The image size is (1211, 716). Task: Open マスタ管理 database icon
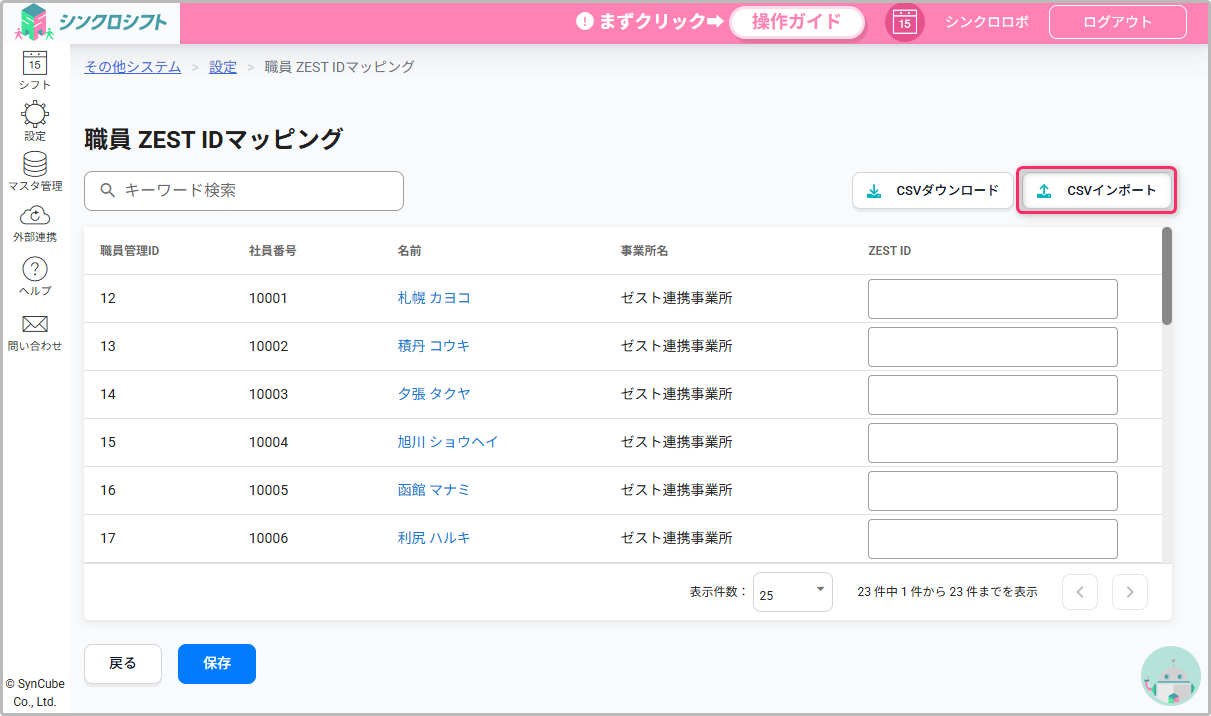pyautogui.click(x=35, y=166)
